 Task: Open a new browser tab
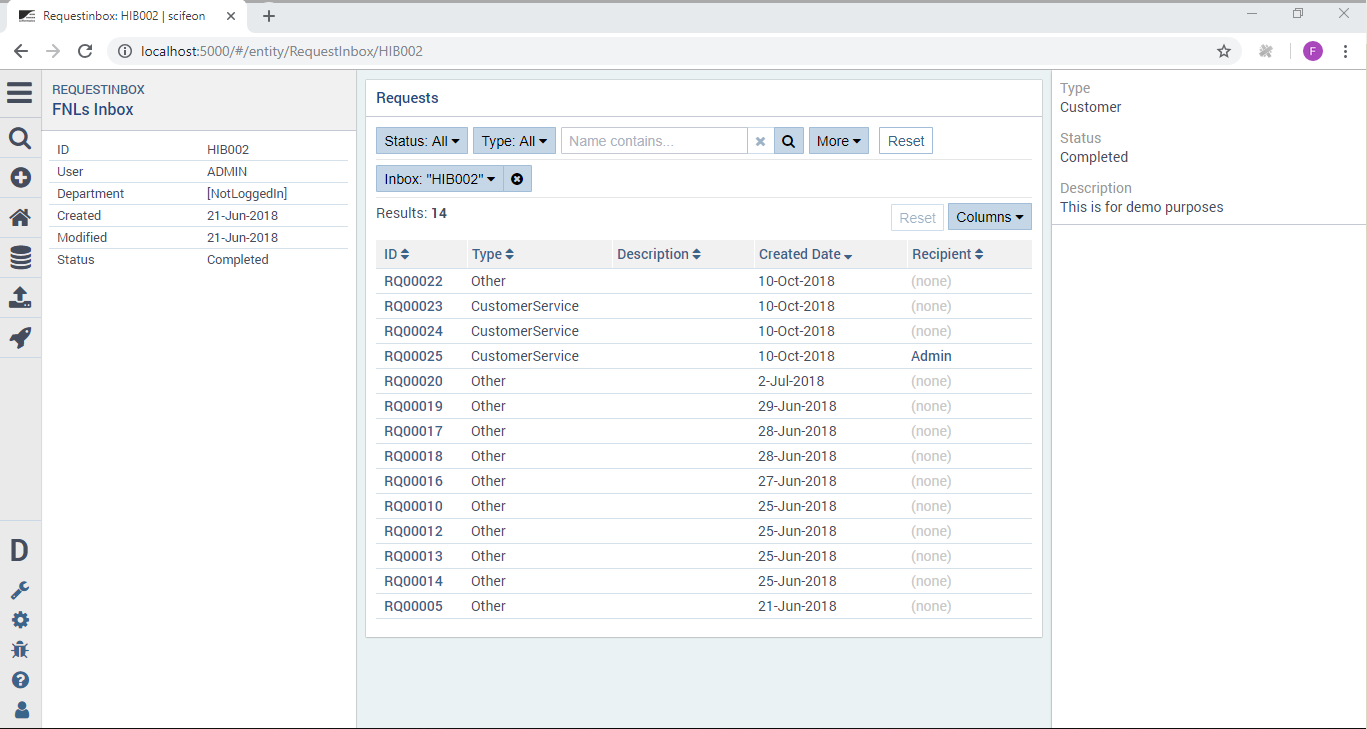tap(269, 16)
